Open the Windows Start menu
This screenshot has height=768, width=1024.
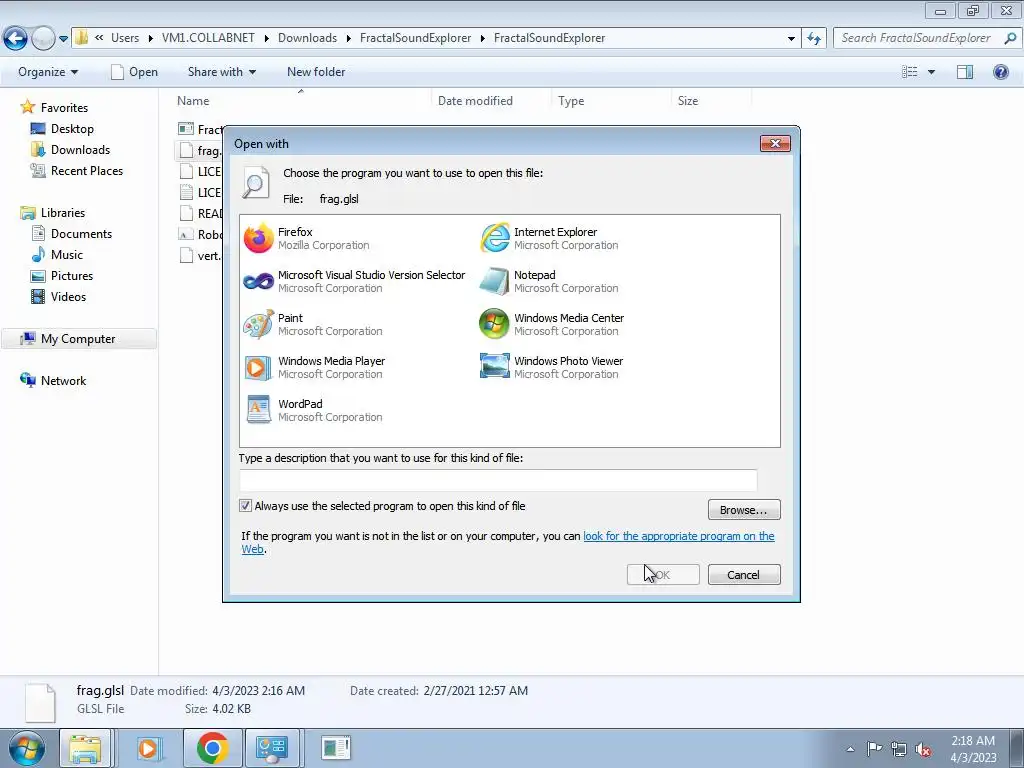(27, 748)
